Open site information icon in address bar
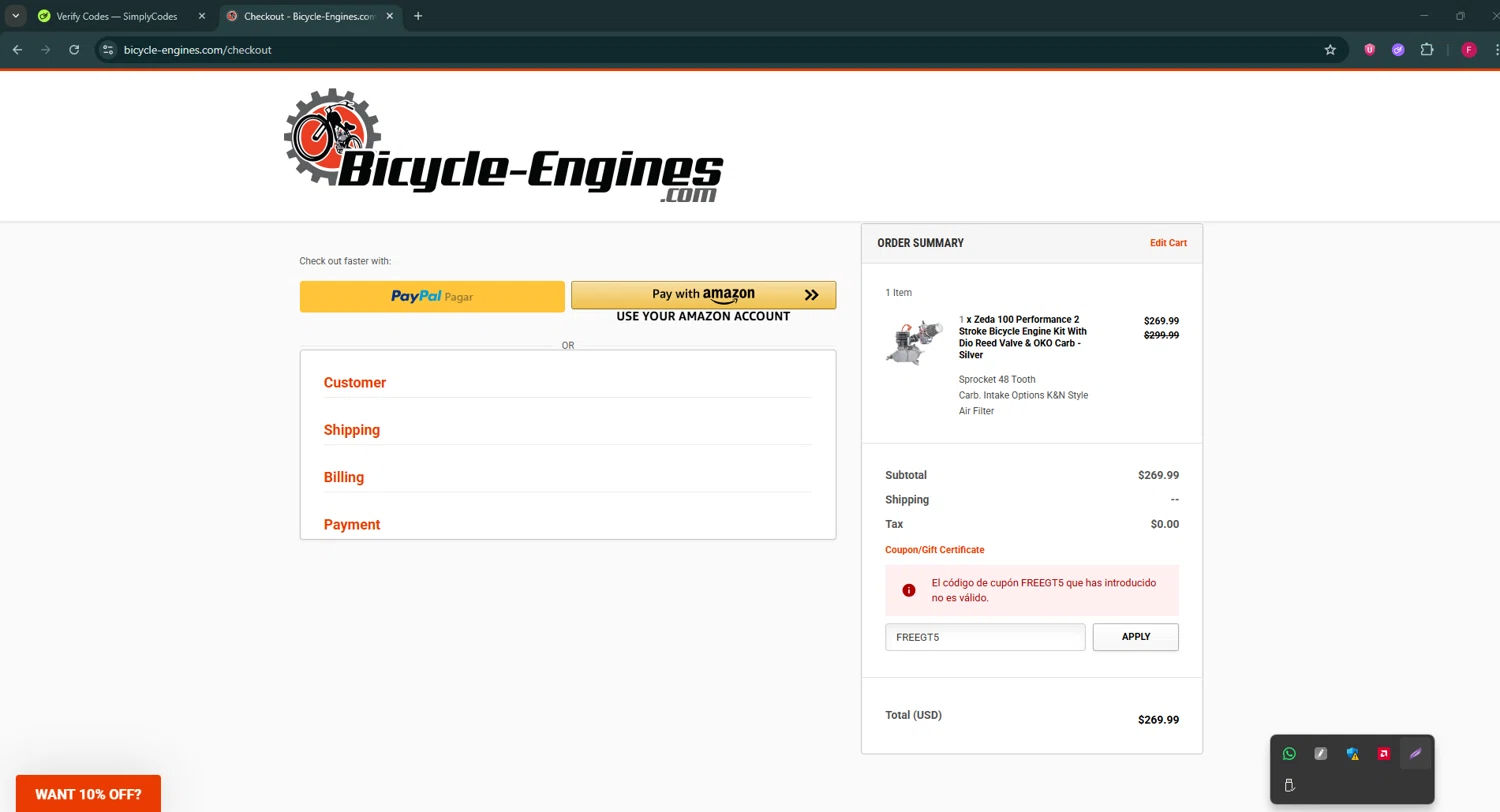This screenshot has width=1500, height=812. pos(108,49)
